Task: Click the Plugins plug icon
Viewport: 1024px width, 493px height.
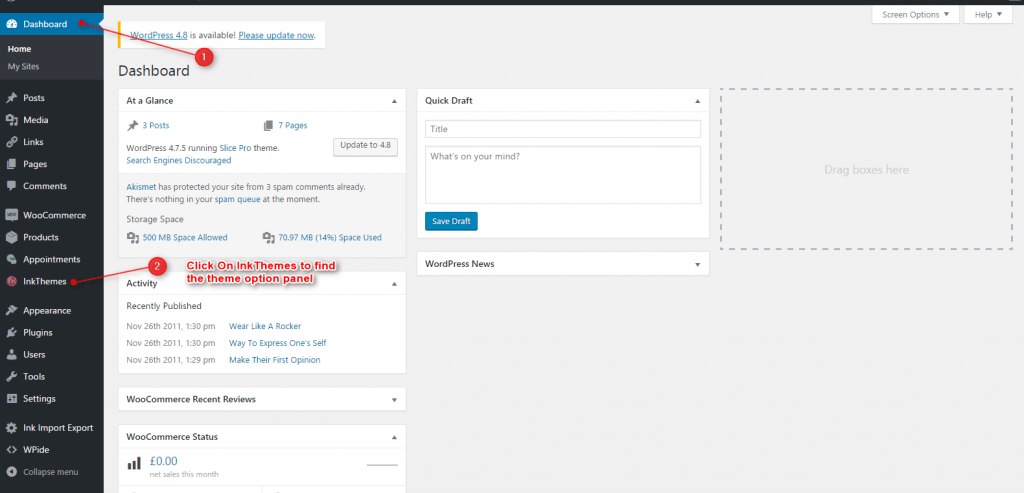Action: (11, 332)
